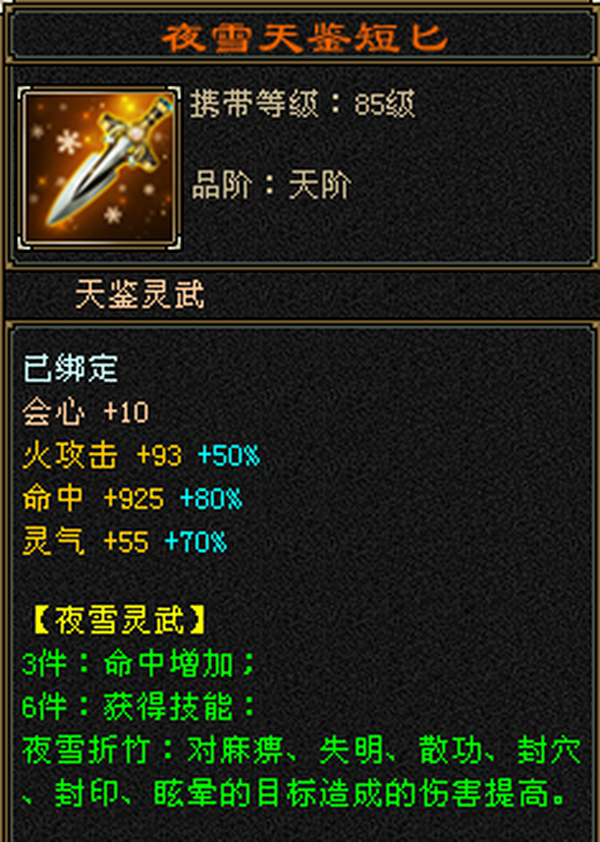The height and width of the screenshot is (842, 600).
Task: Click the 夜雪折竹 skill name
Action: point(85,750)
